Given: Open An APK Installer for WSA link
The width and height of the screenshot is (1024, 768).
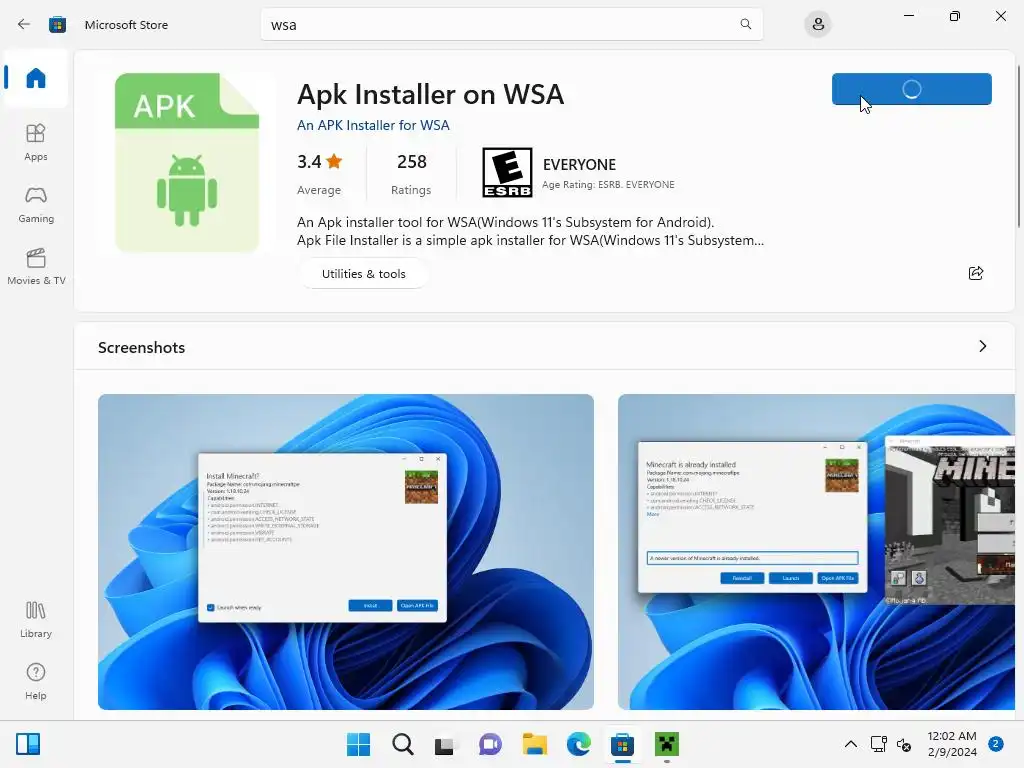Looking at the screenshot, I should (x=373, y=125).
